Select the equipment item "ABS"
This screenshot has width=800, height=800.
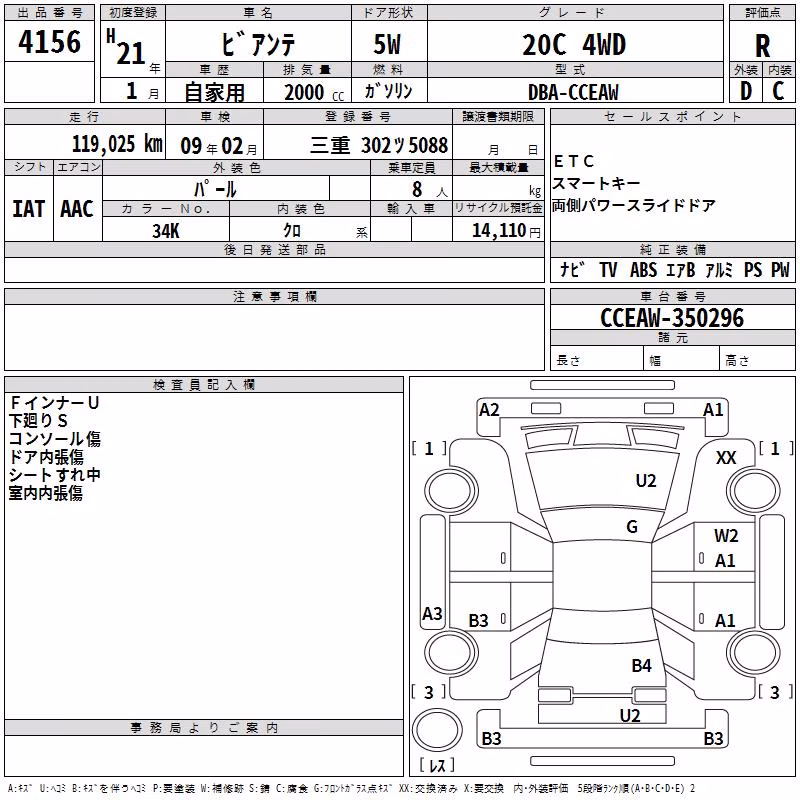(x=643, y=269)
